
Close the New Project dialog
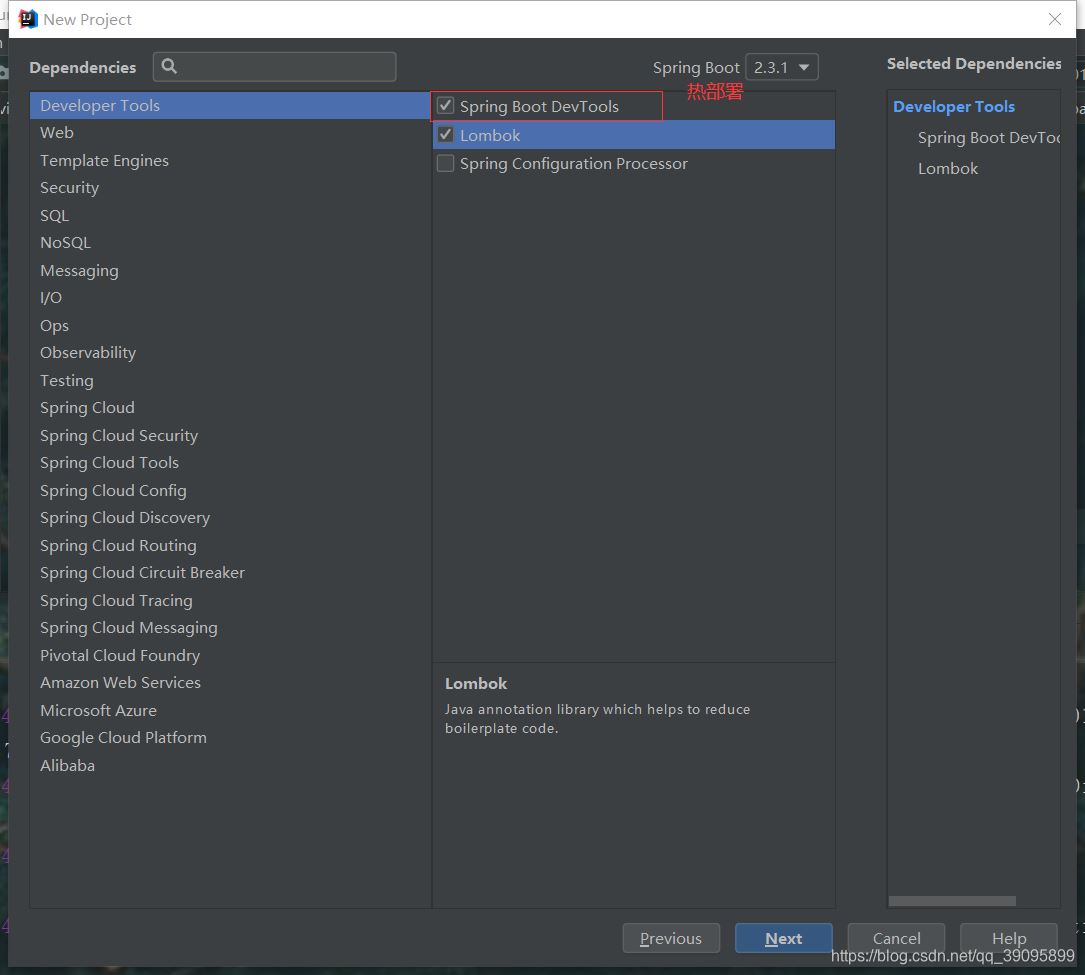pos(1055,19)
